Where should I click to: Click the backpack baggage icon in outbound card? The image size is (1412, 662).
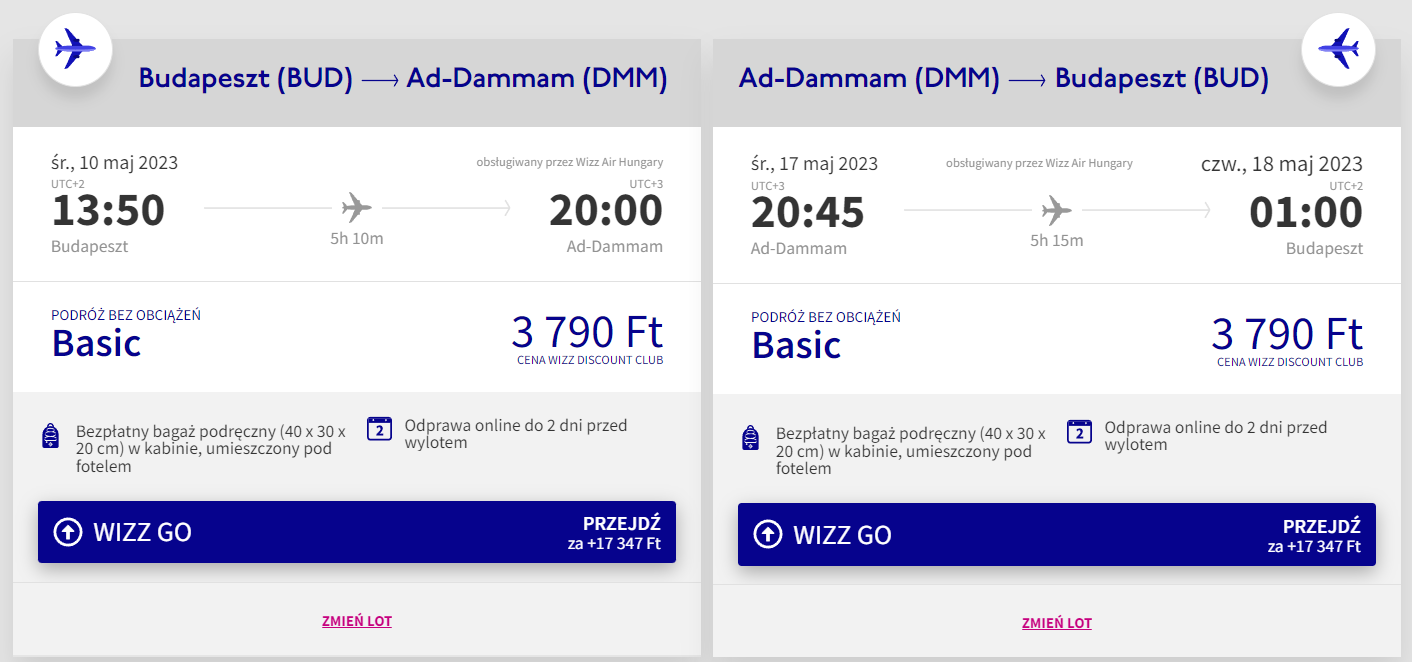click(x=51, y=437)
